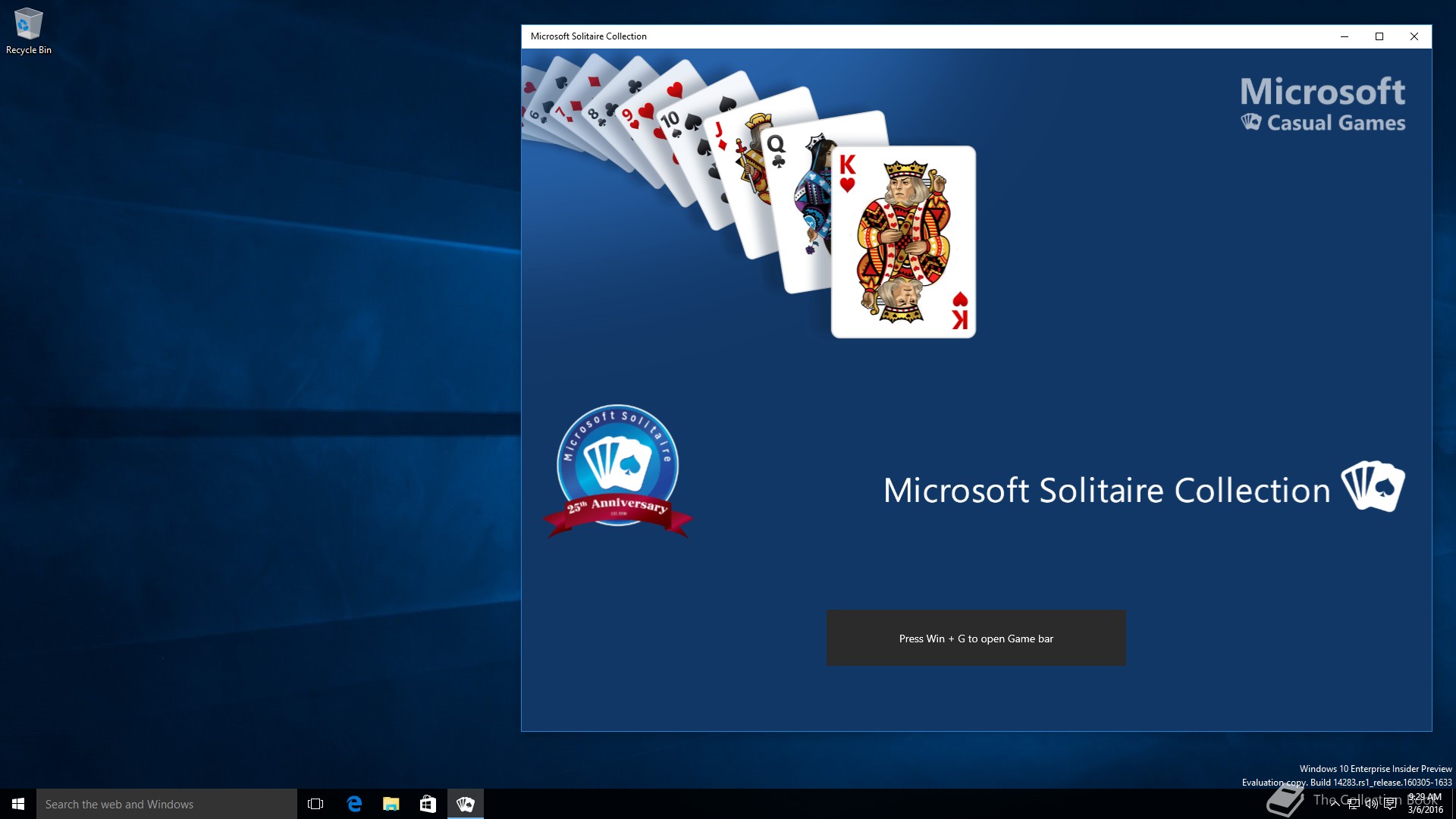Click the taskbar clock and date
This screenshot has height=819, width=1456.
coord(1425,804)
